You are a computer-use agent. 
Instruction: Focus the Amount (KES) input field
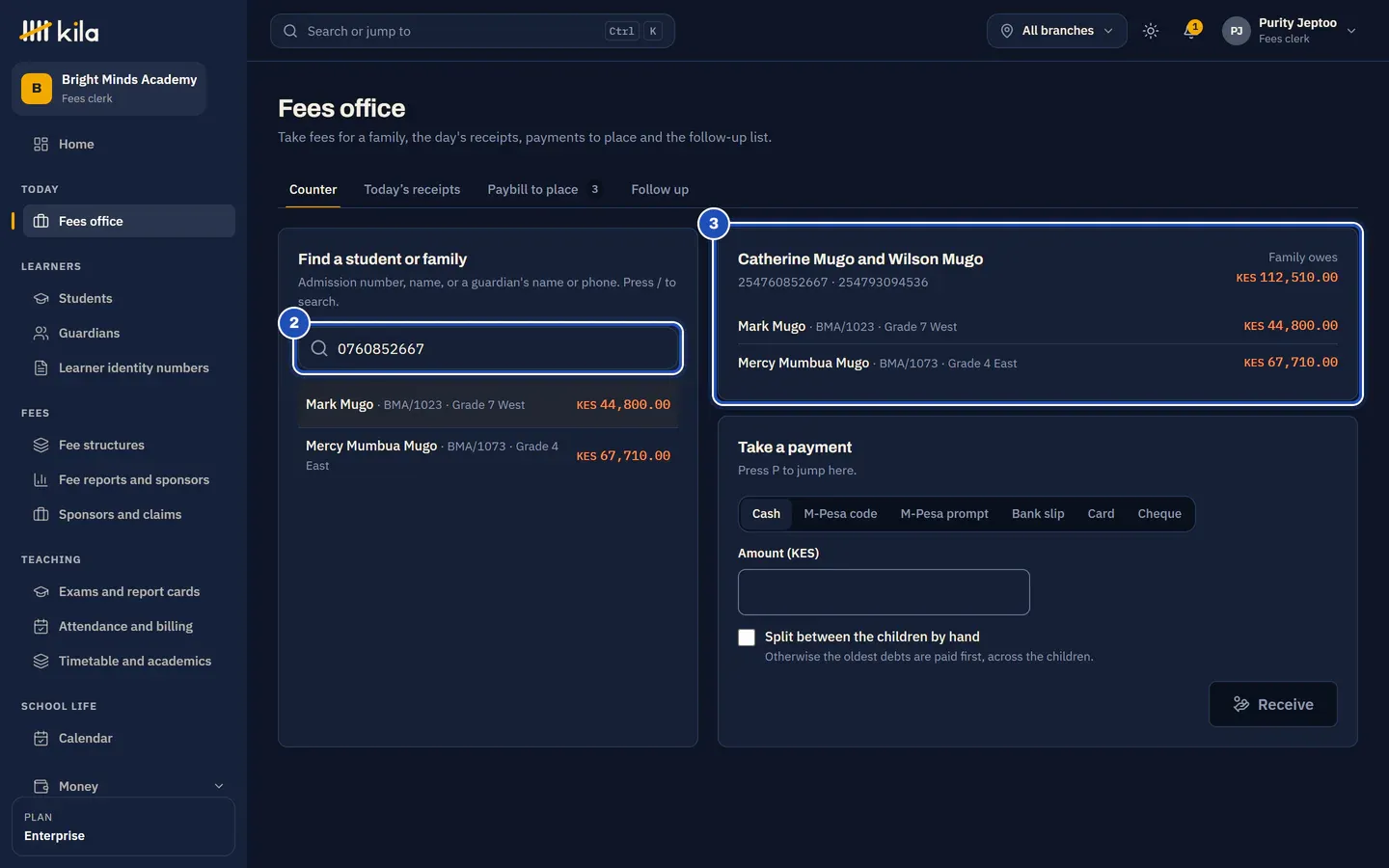click(884, 592)
